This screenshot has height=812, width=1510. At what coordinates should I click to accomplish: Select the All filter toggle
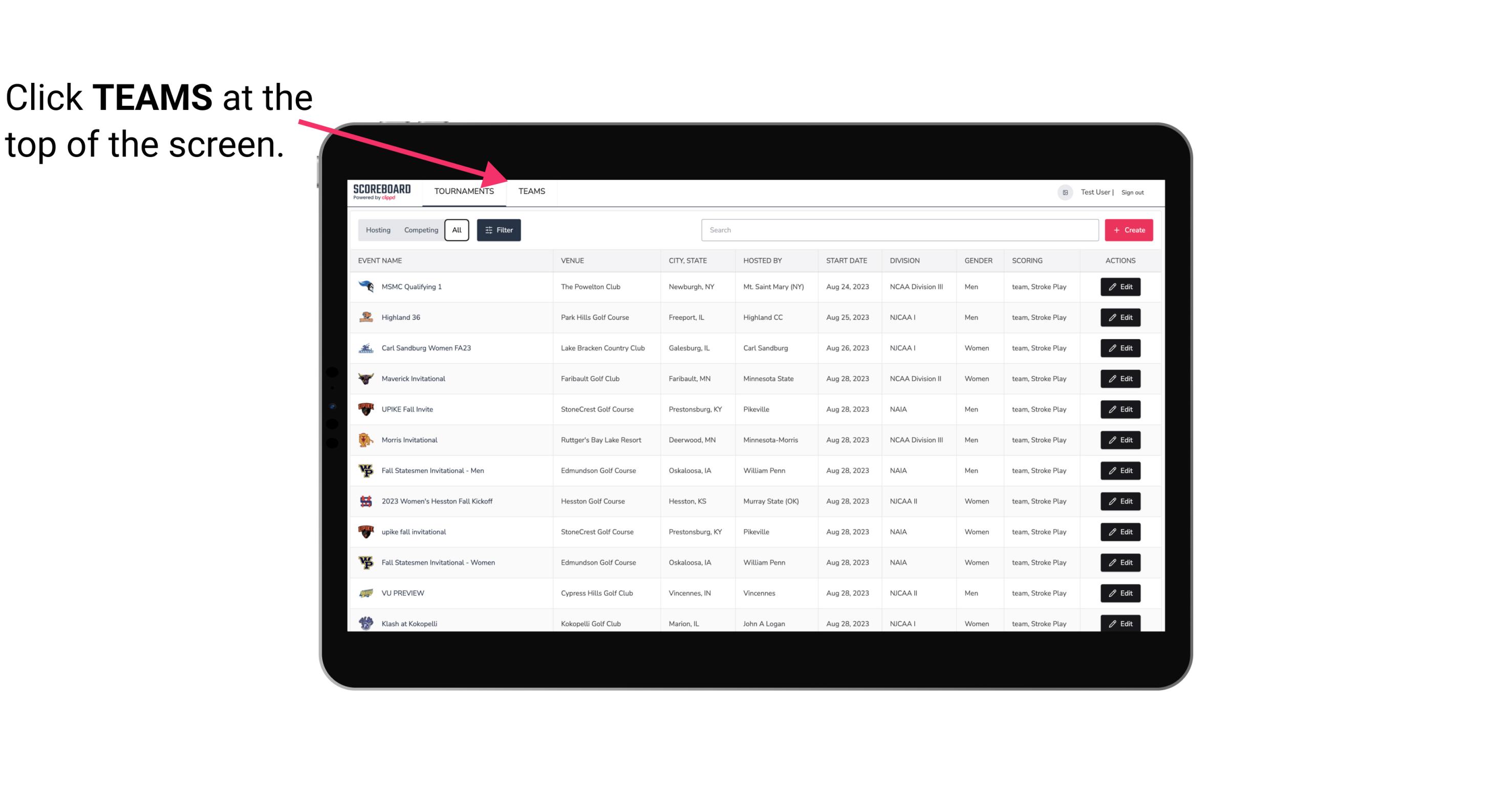click(x=457, y=229)
